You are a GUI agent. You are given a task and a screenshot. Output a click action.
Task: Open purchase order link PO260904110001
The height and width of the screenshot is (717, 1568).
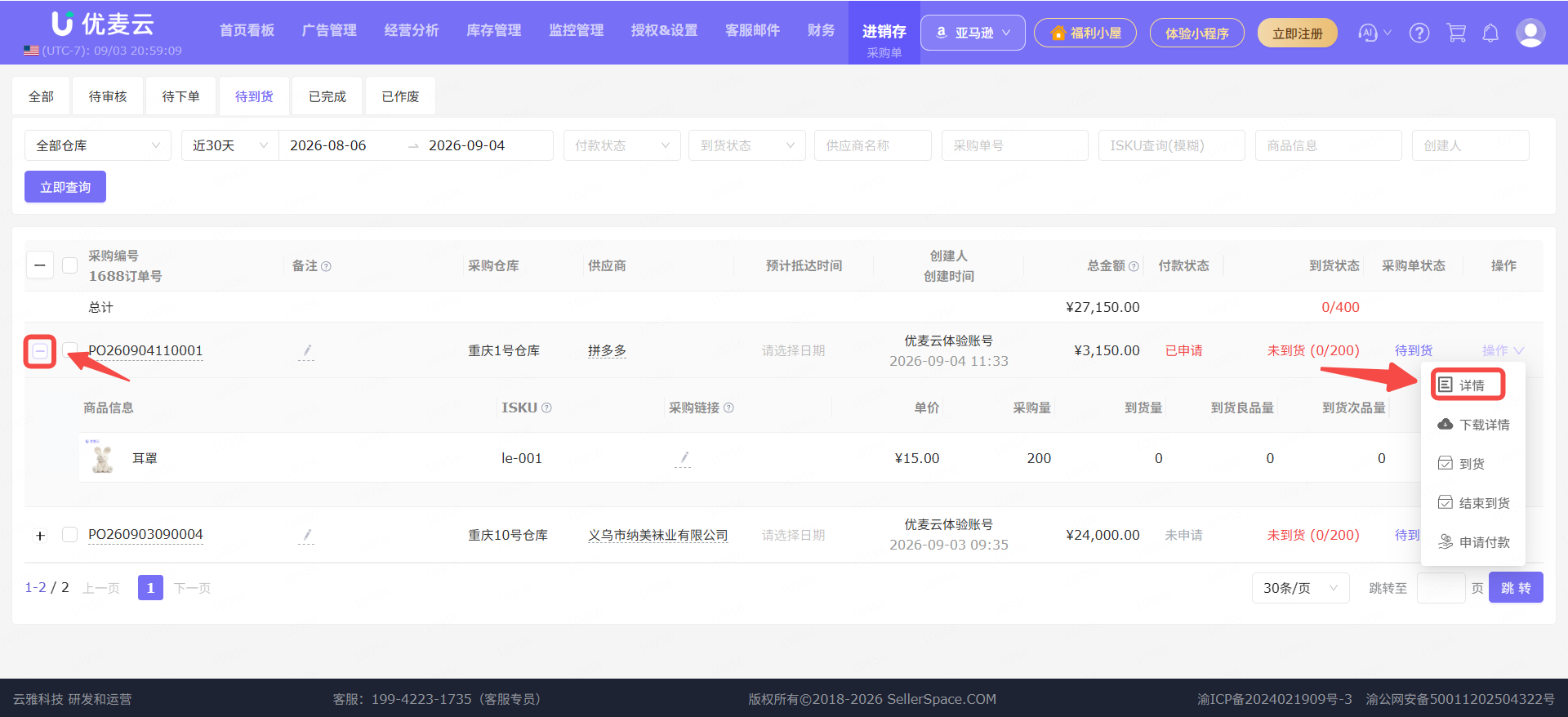click(145, 351)
